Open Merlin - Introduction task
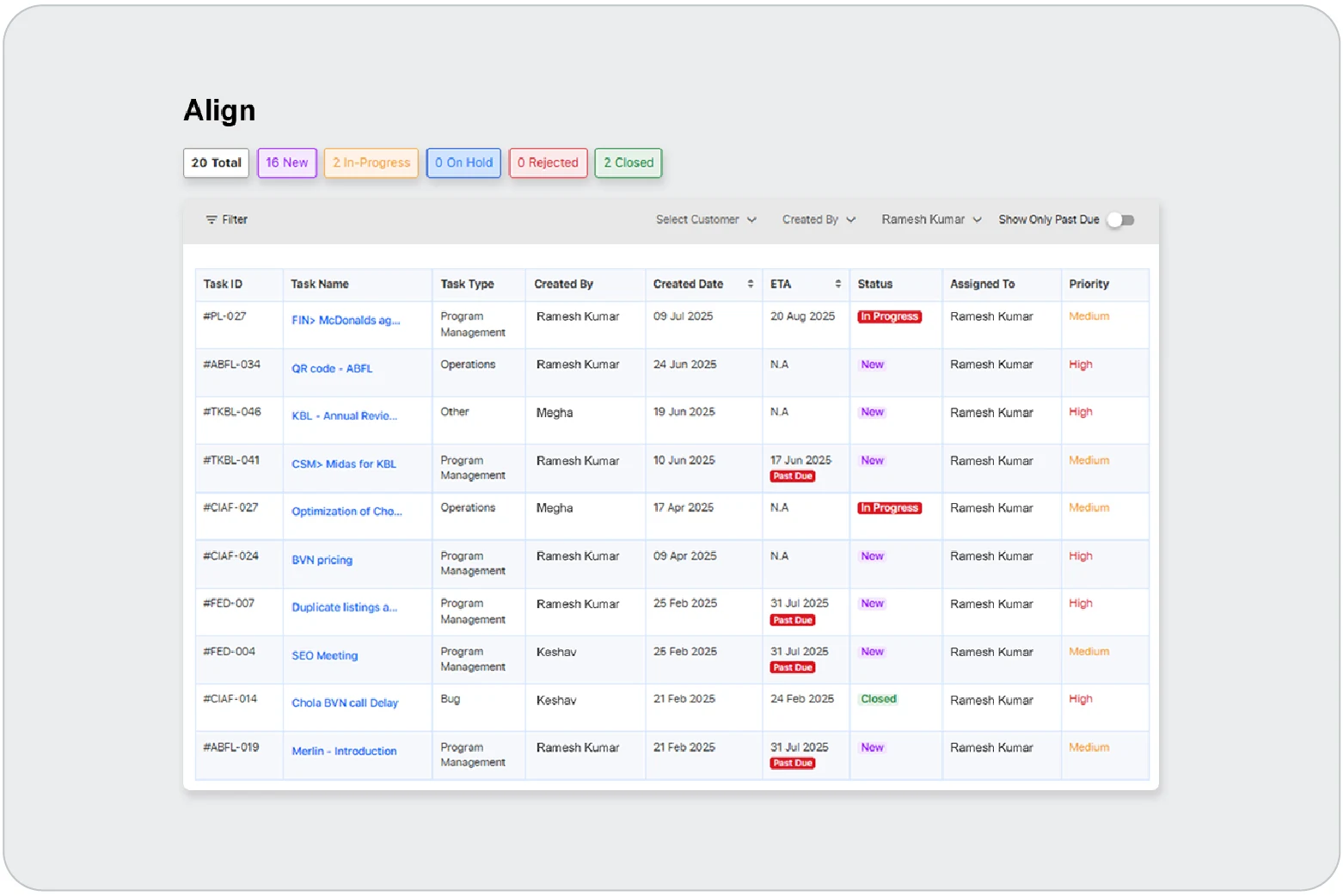Viewport: 1343px width, 896px height. [x=344, y=752]
